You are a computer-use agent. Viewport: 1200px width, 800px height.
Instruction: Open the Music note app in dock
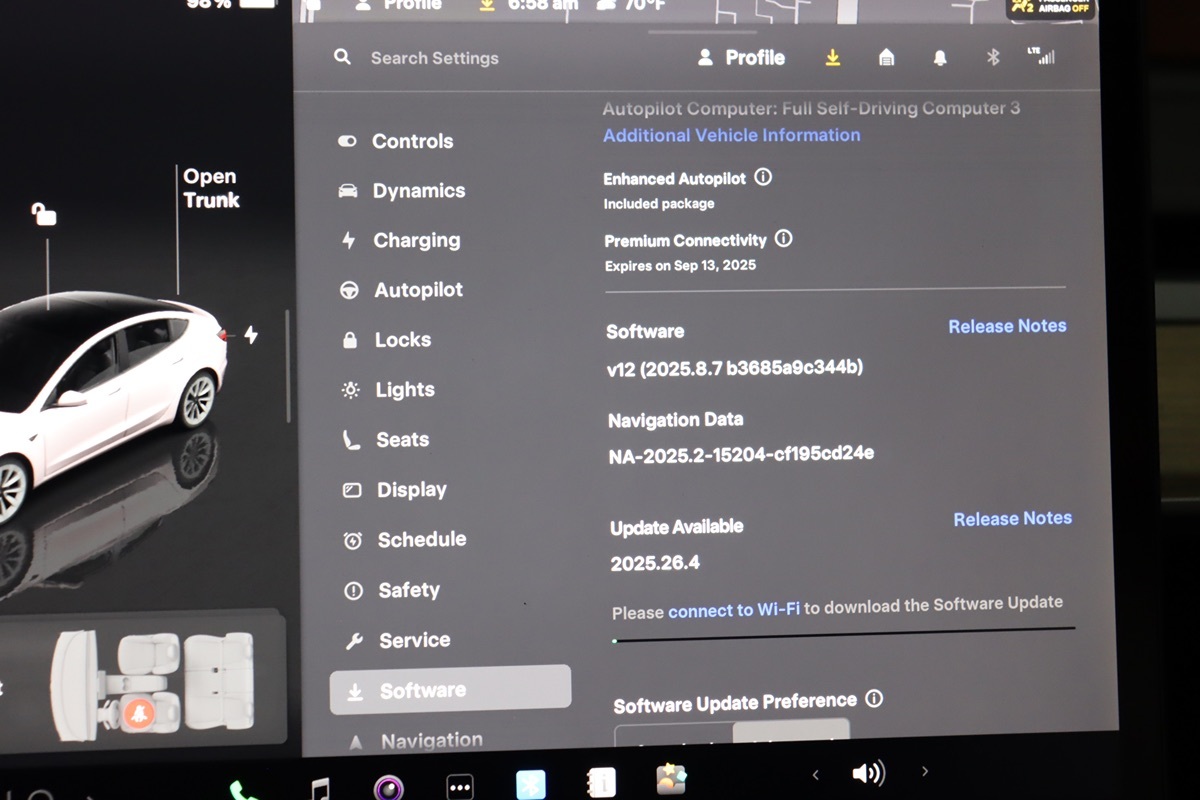pyautogui.click(x=320, y=790)
